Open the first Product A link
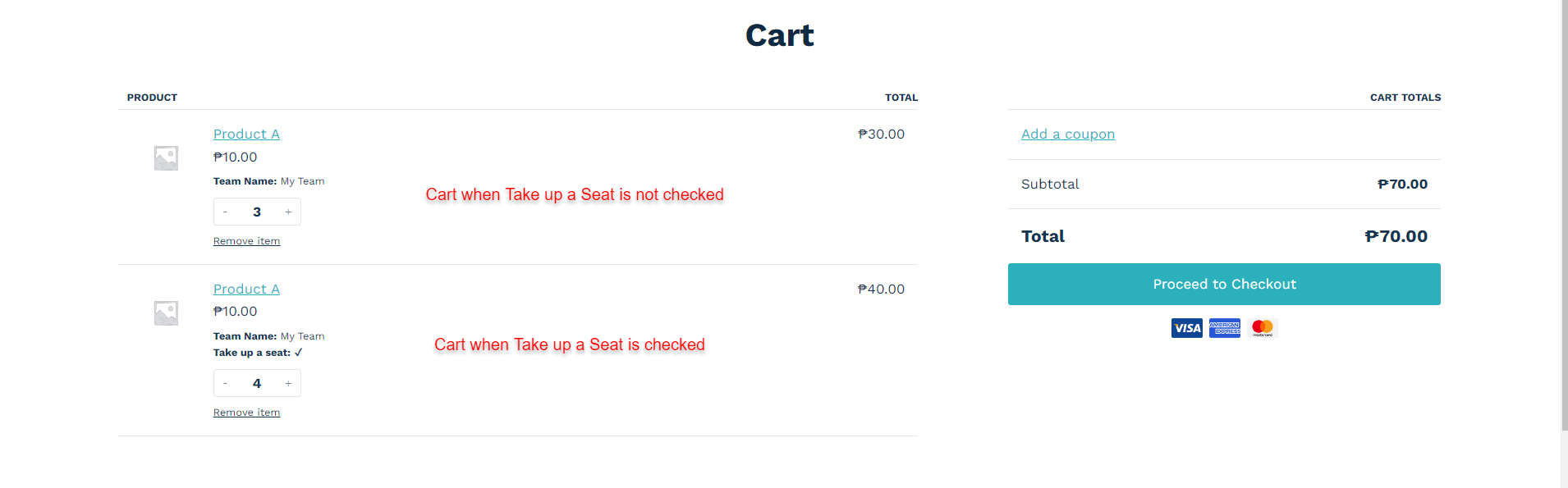This screenshot has height=488, width=1568. [x=246, y=134]
